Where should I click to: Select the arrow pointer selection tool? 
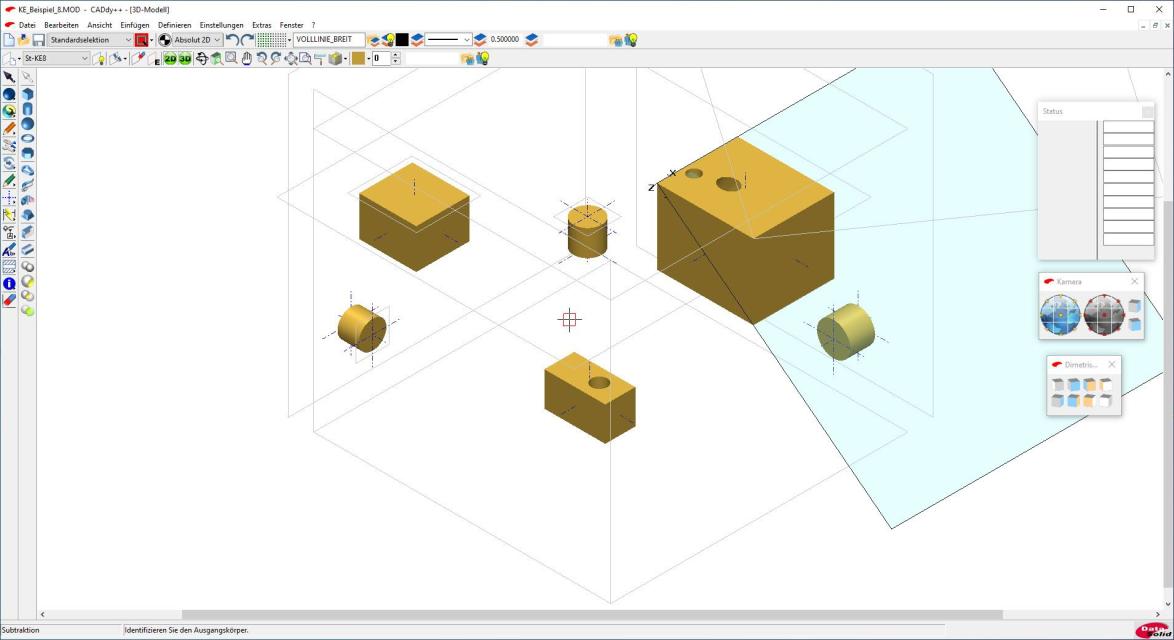[x=9, y=77]
